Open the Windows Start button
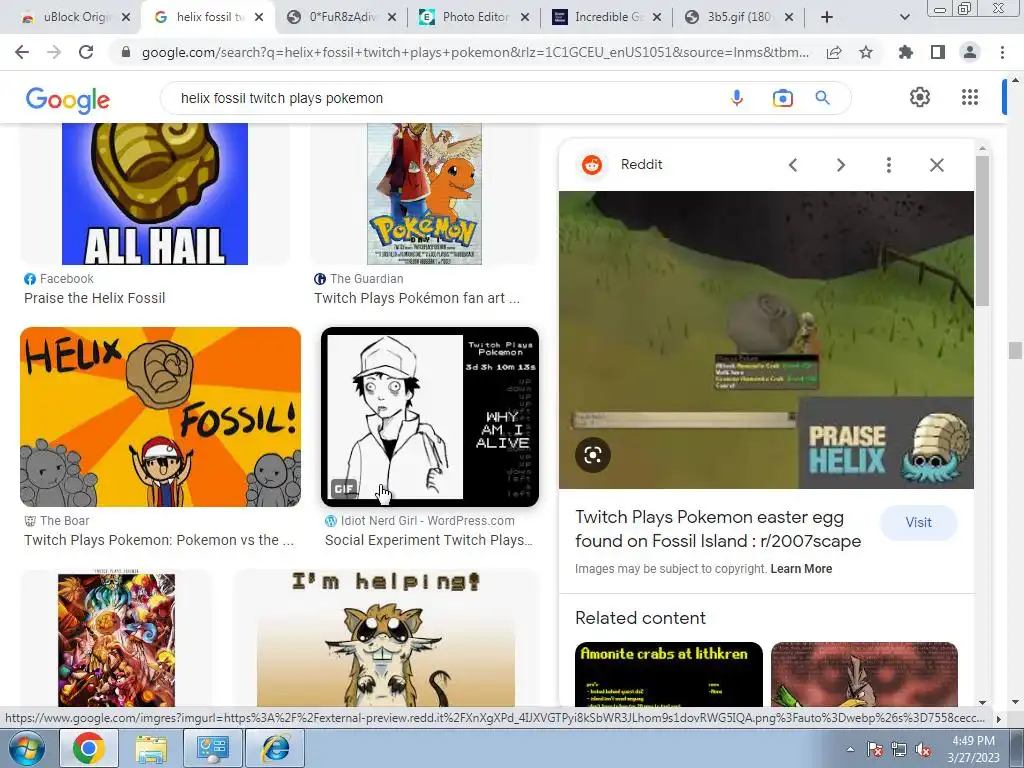 point(27,748)
